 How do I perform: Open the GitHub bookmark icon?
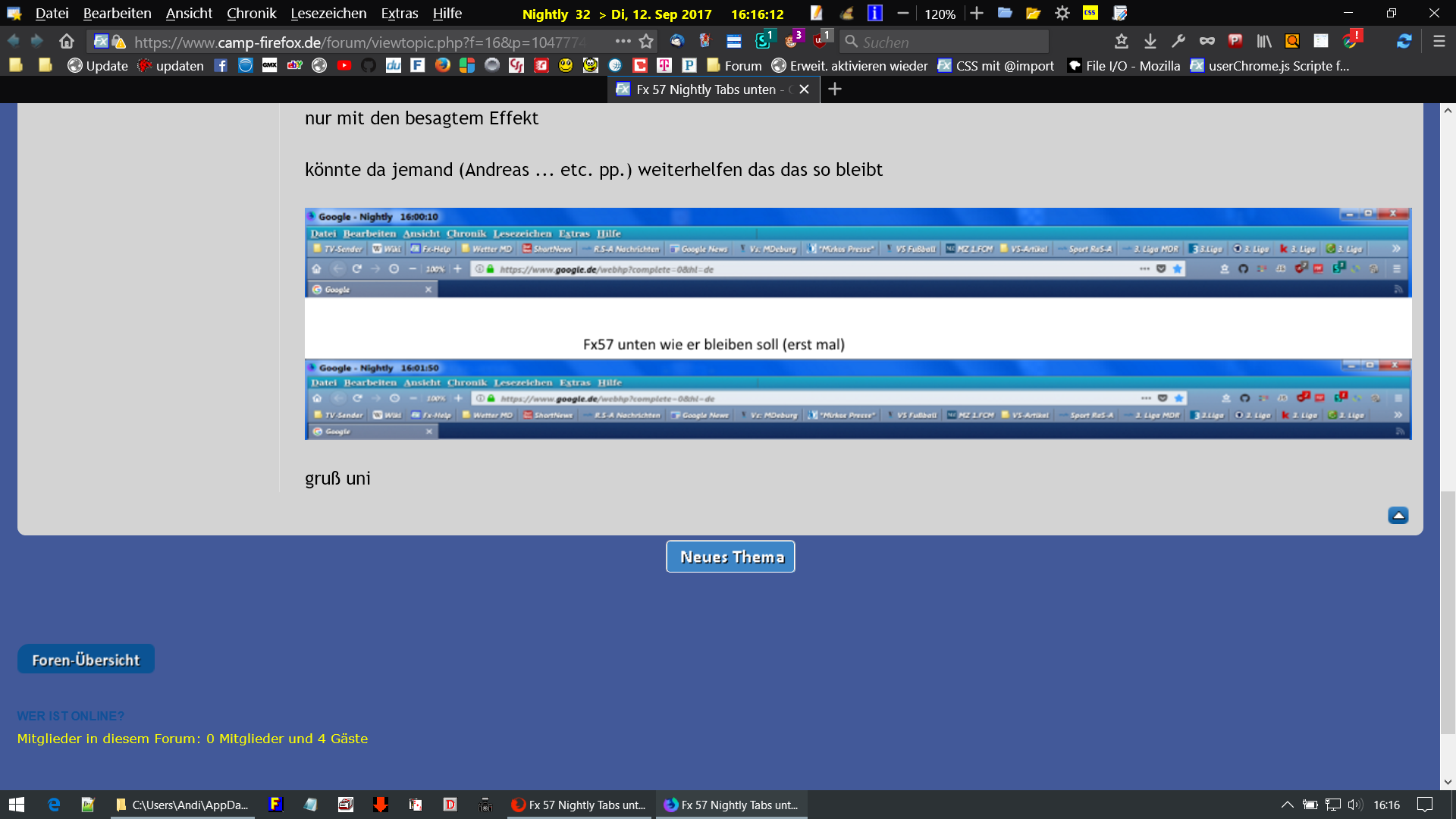tap(369, 66)
